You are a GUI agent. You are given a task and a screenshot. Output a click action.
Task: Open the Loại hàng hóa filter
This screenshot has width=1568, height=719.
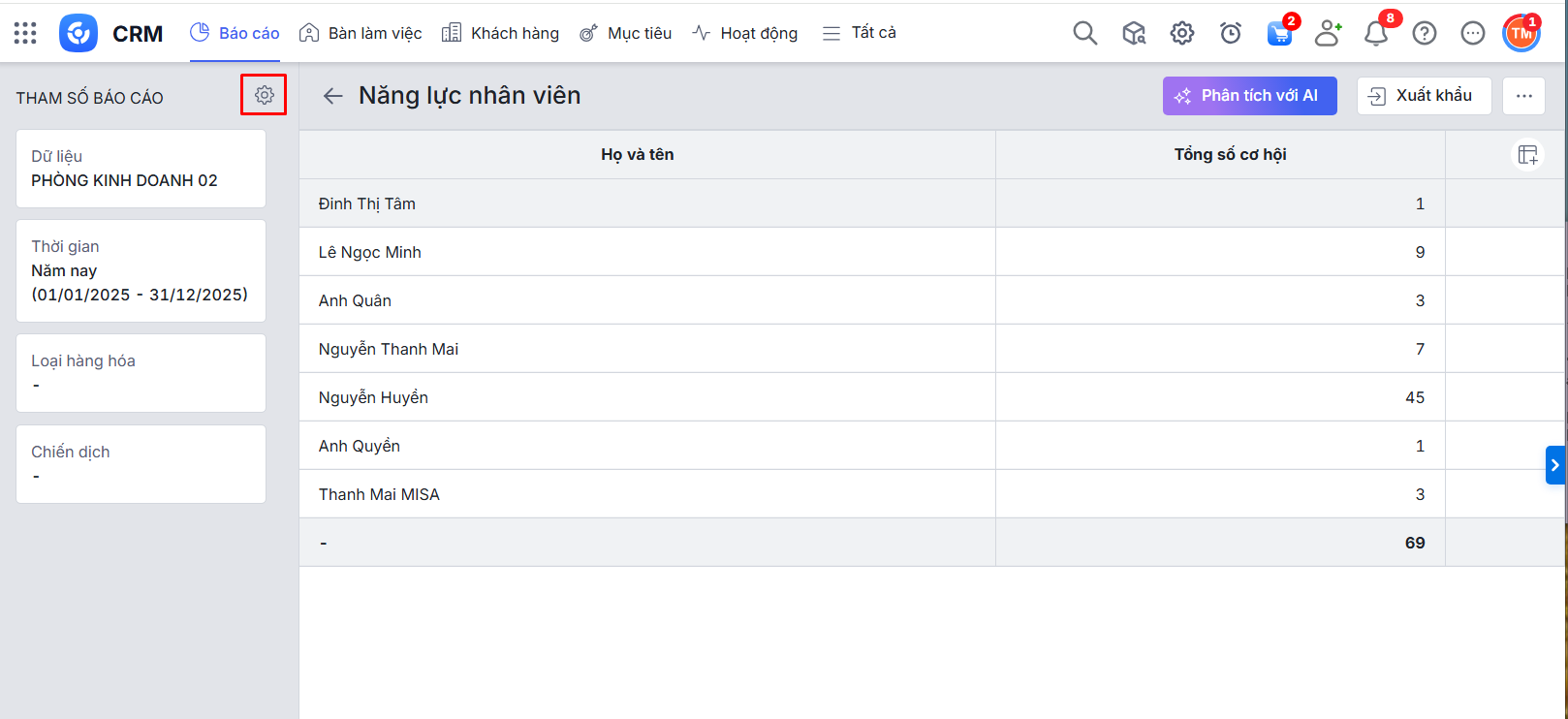click(141, 373)
